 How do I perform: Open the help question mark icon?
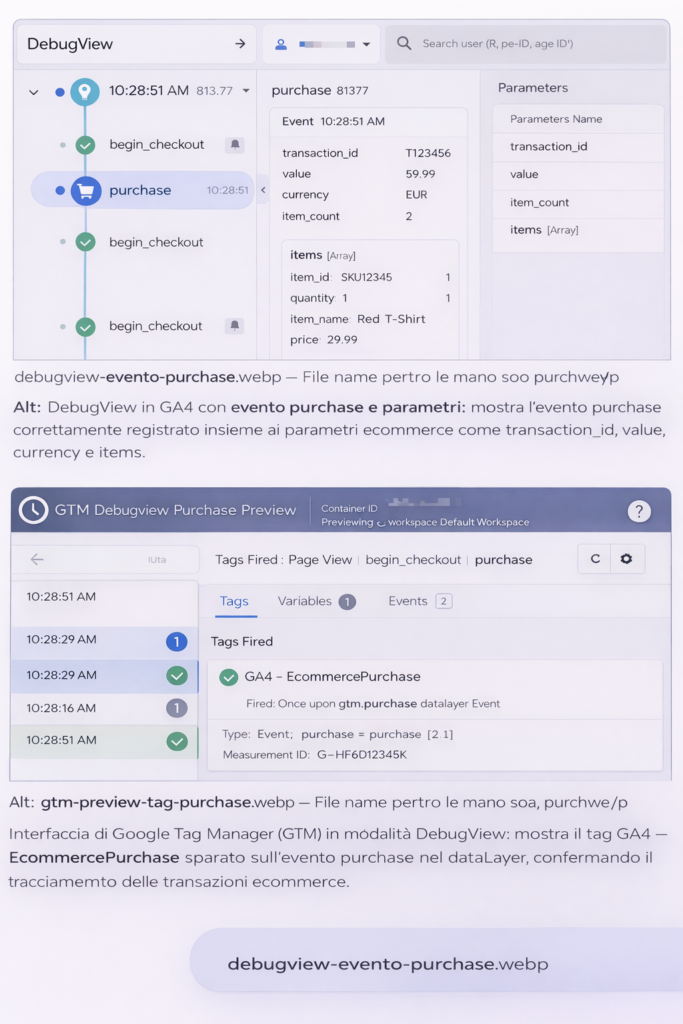click(639, 511)
